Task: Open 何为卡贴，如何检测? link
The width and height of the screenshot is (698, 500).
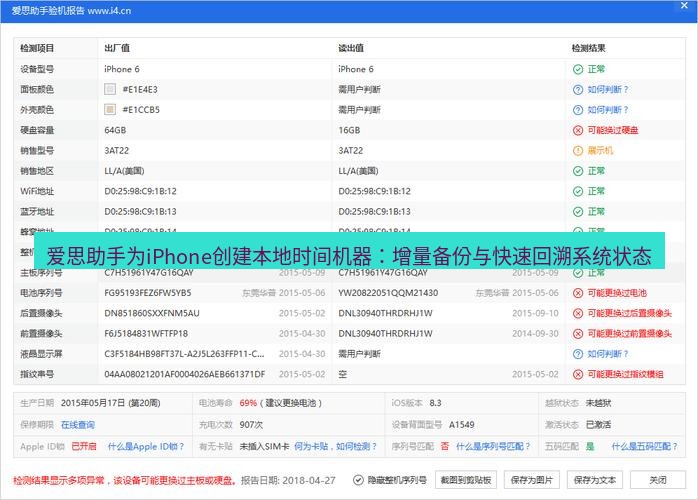Action: pyautogui.click(x=336, y=446)
